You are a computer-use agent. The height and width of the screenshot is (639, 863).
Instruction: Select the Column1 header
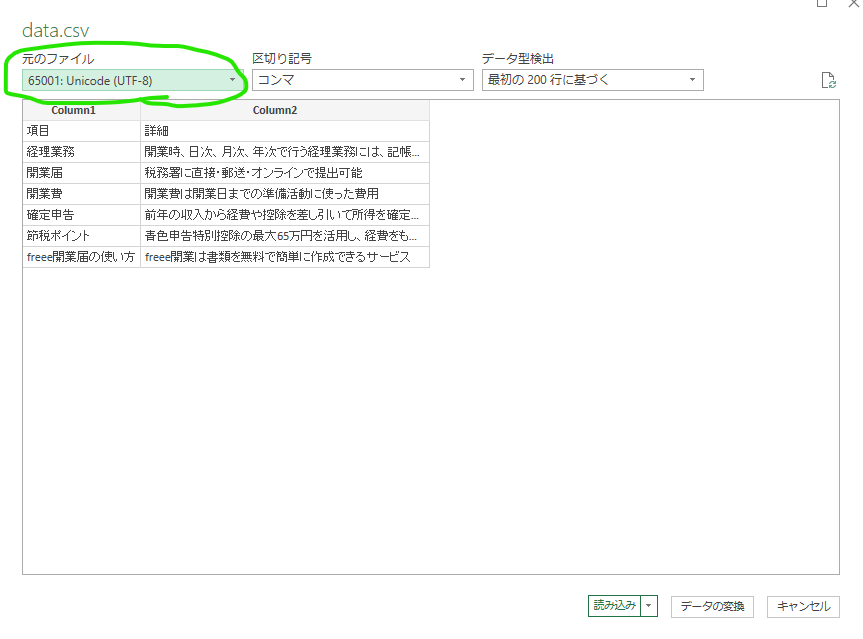(x=81, y=110)
